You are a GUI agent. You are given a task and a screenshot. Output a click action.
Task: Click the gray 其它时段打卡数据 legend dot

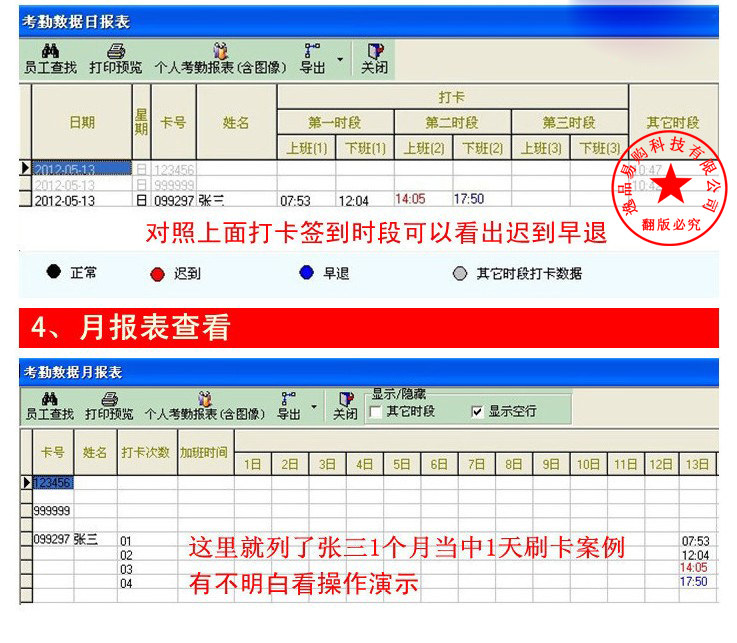460,274
